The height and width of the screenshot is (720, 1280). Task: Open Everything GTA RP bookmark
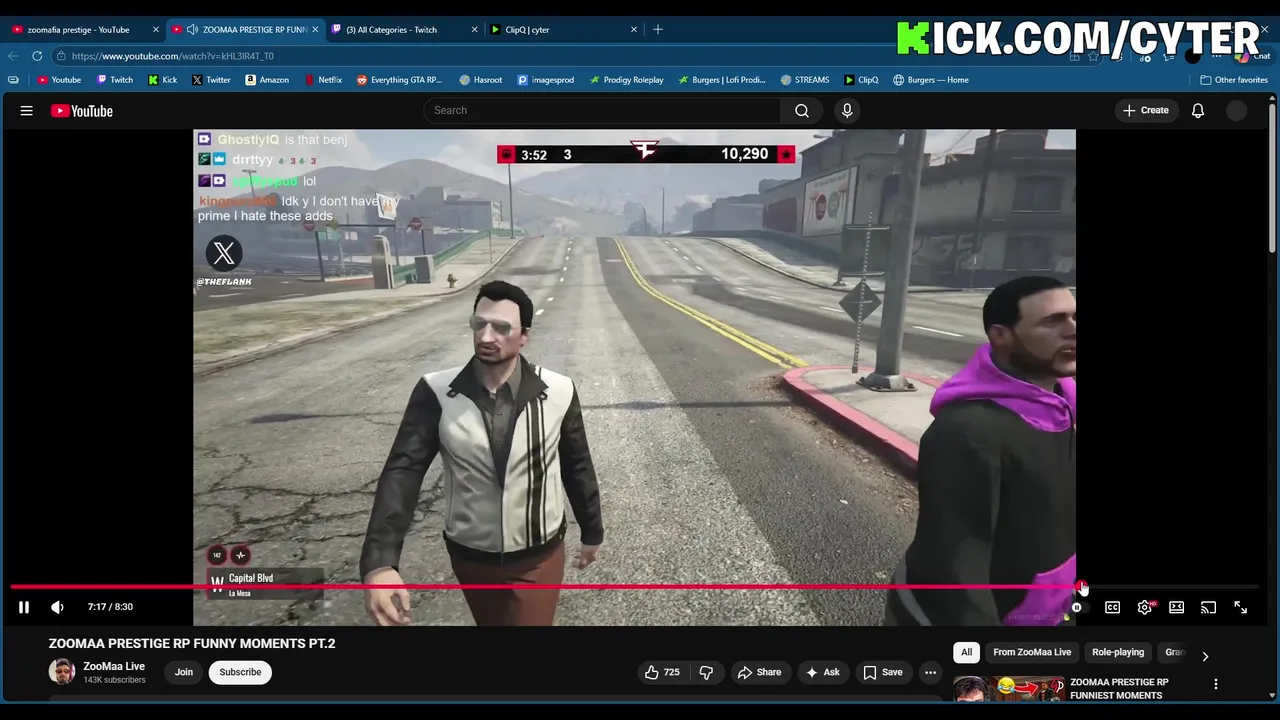tap(399, 80)
